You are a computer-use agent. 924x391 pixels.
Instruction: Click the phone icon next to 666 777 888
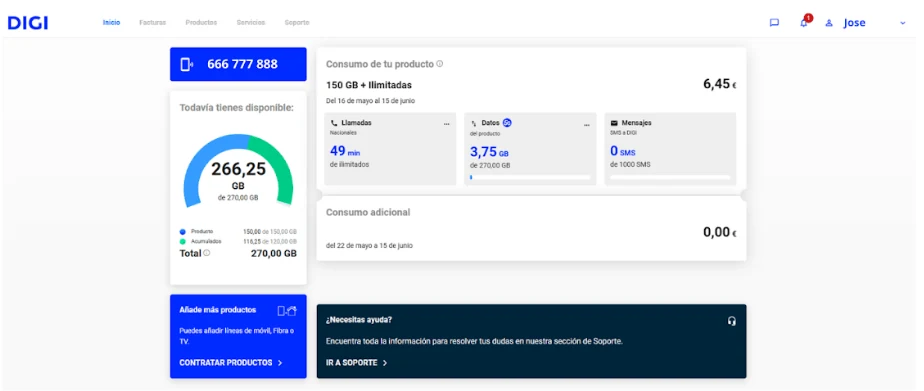[186, 64]
